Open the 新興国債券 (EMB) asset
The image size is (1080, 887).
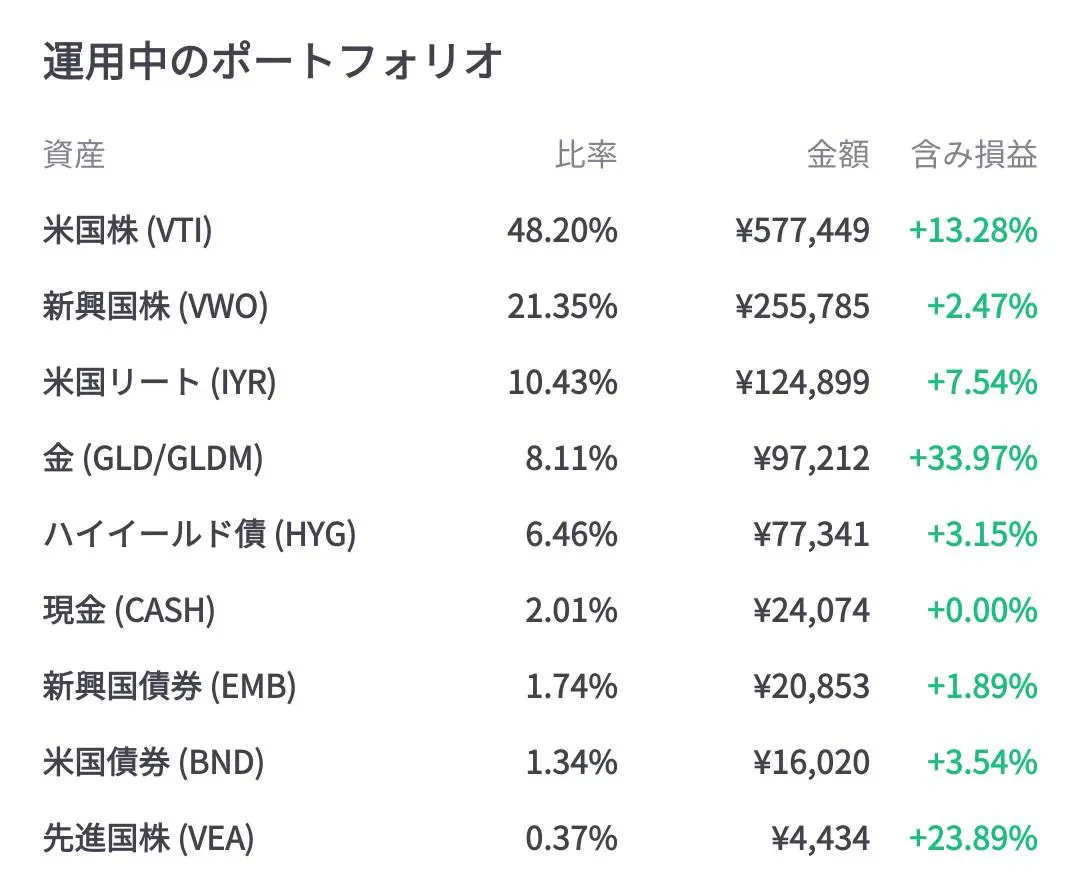pos(170,687)
